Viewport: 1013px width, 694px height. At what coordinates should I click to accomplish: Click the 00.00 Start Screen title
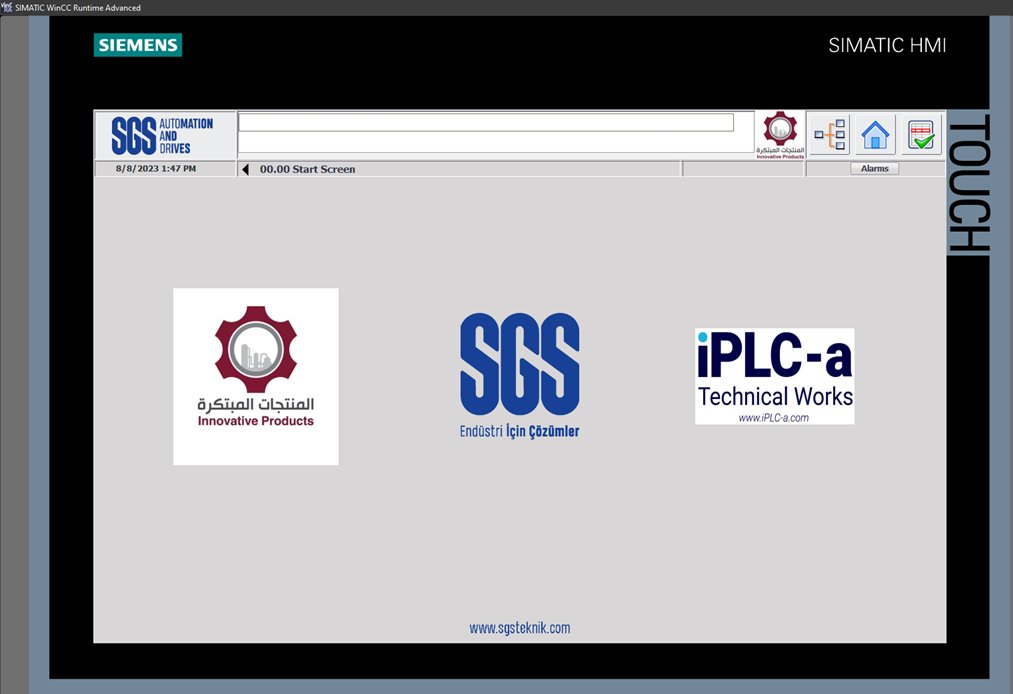(308, 169)
